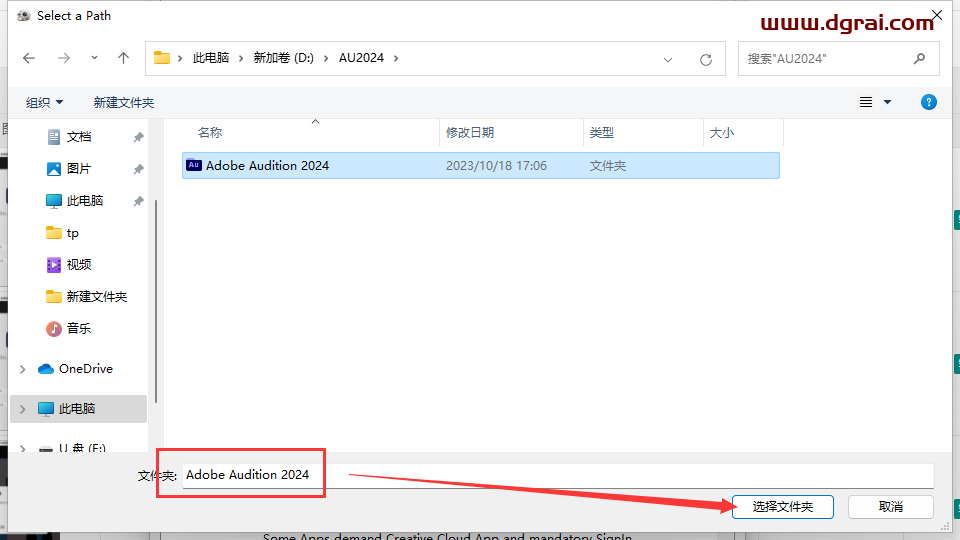Go back with the left arrow
960x540 pixels.
tap(29, 58)
